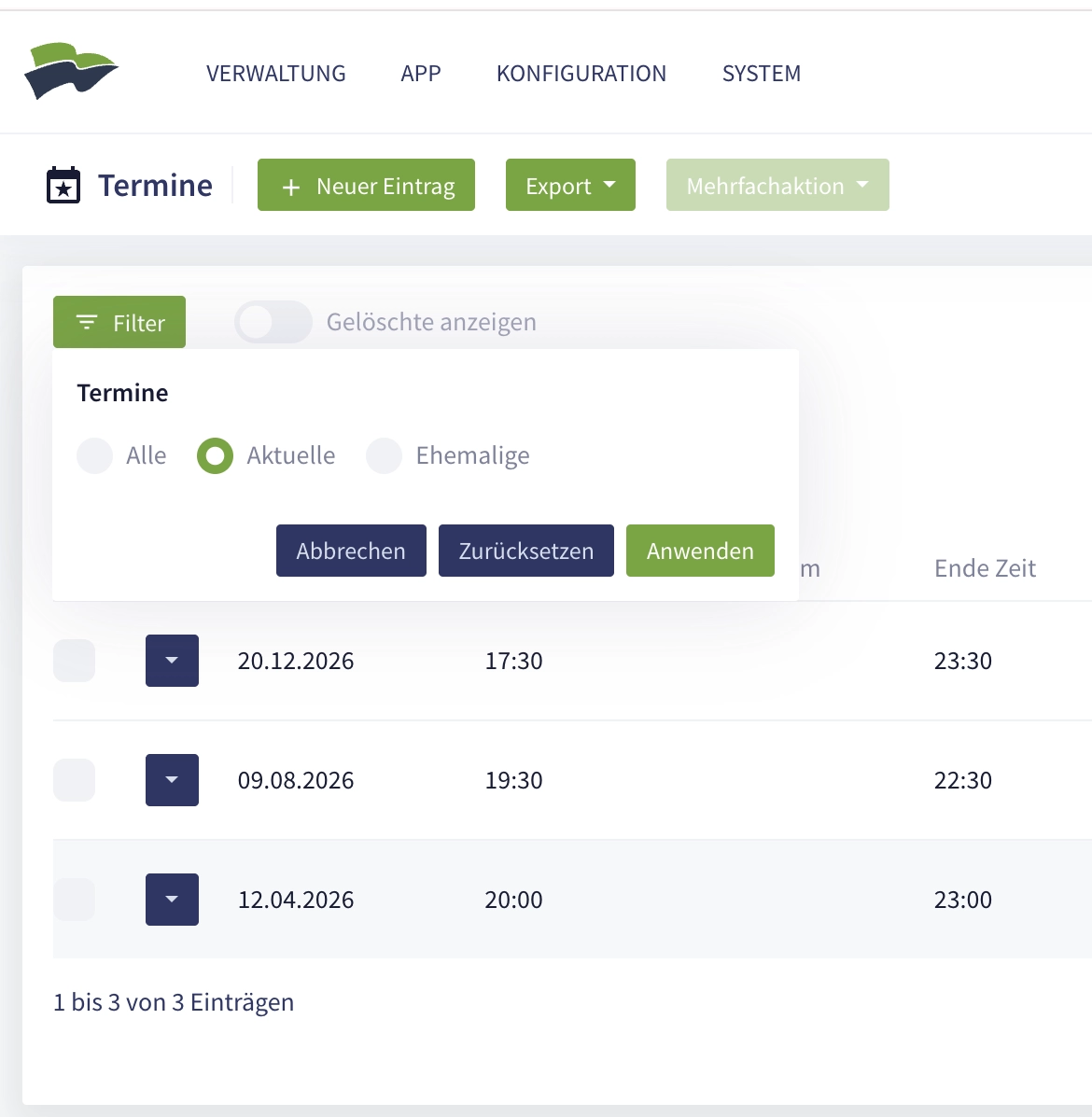Check the box for the 20.12.2026 entry

75,661
